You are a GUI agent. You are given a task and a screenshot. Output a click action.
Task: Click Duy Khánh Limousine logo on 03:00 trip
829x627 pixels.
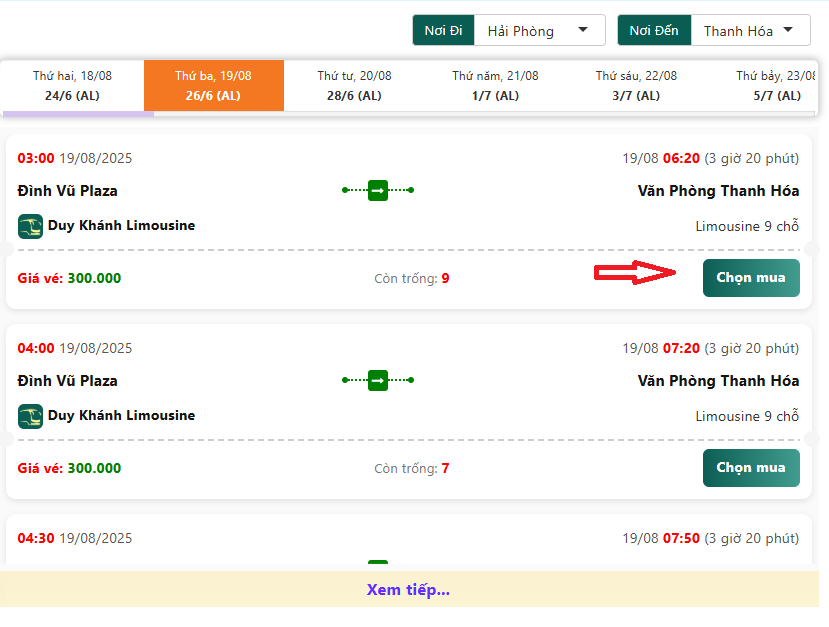[30, 226]
